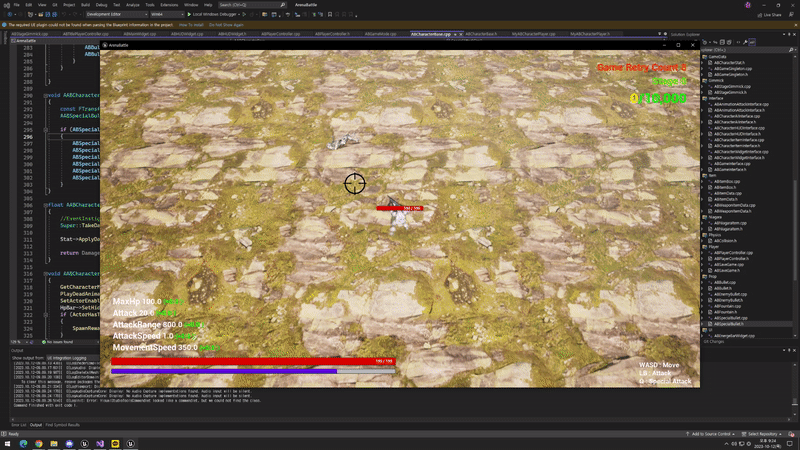Switch to the MyABCharacterPlayer.cpp tab
Image resolution: width=800 pixels, height=450 pixels.
pos(534,34)
